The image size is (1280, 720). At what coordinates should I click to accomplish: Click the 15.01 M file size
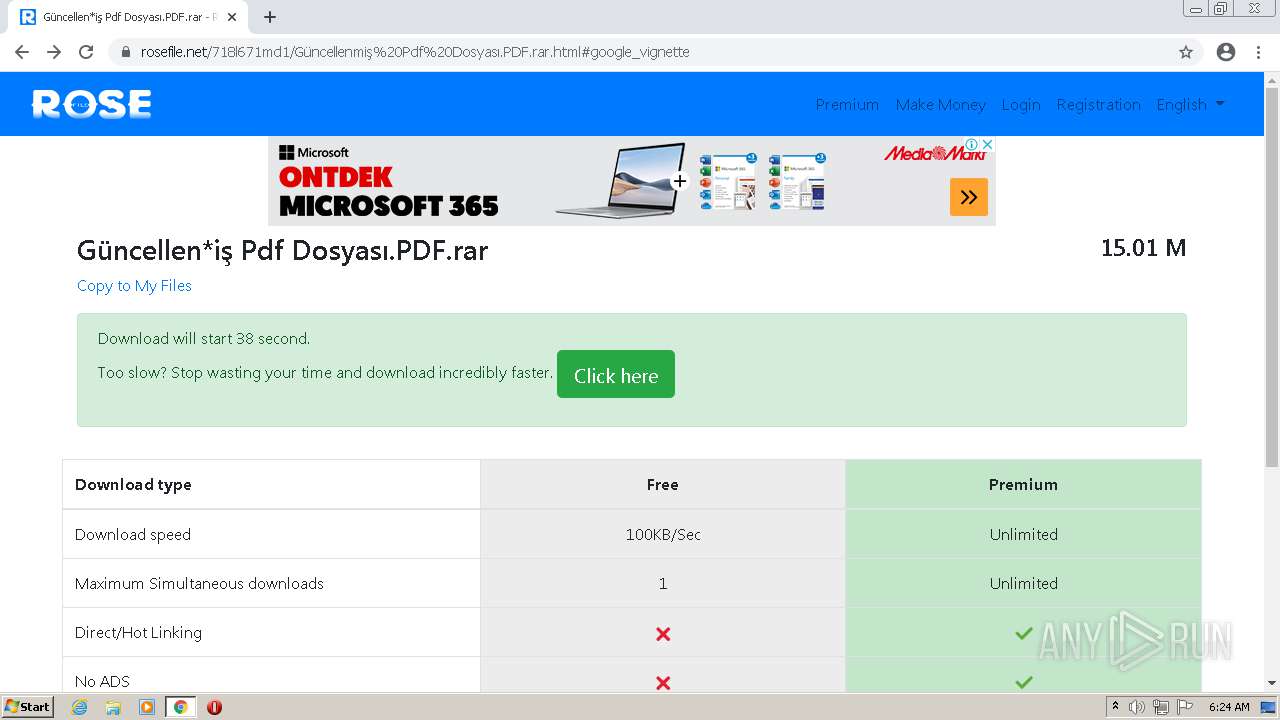tap(1143, 248)
